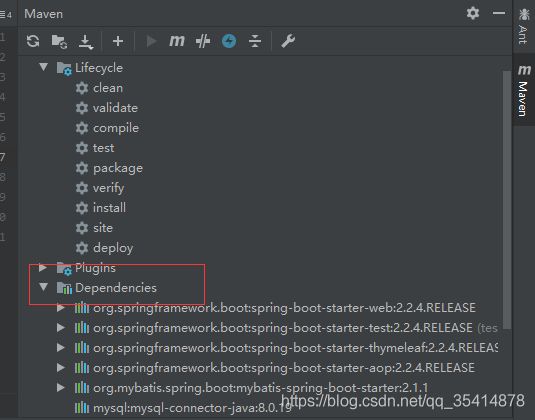Click Generate Sources and Update Folders icon
The width and height of the screenshot is (535, 420).
(59, 41)
